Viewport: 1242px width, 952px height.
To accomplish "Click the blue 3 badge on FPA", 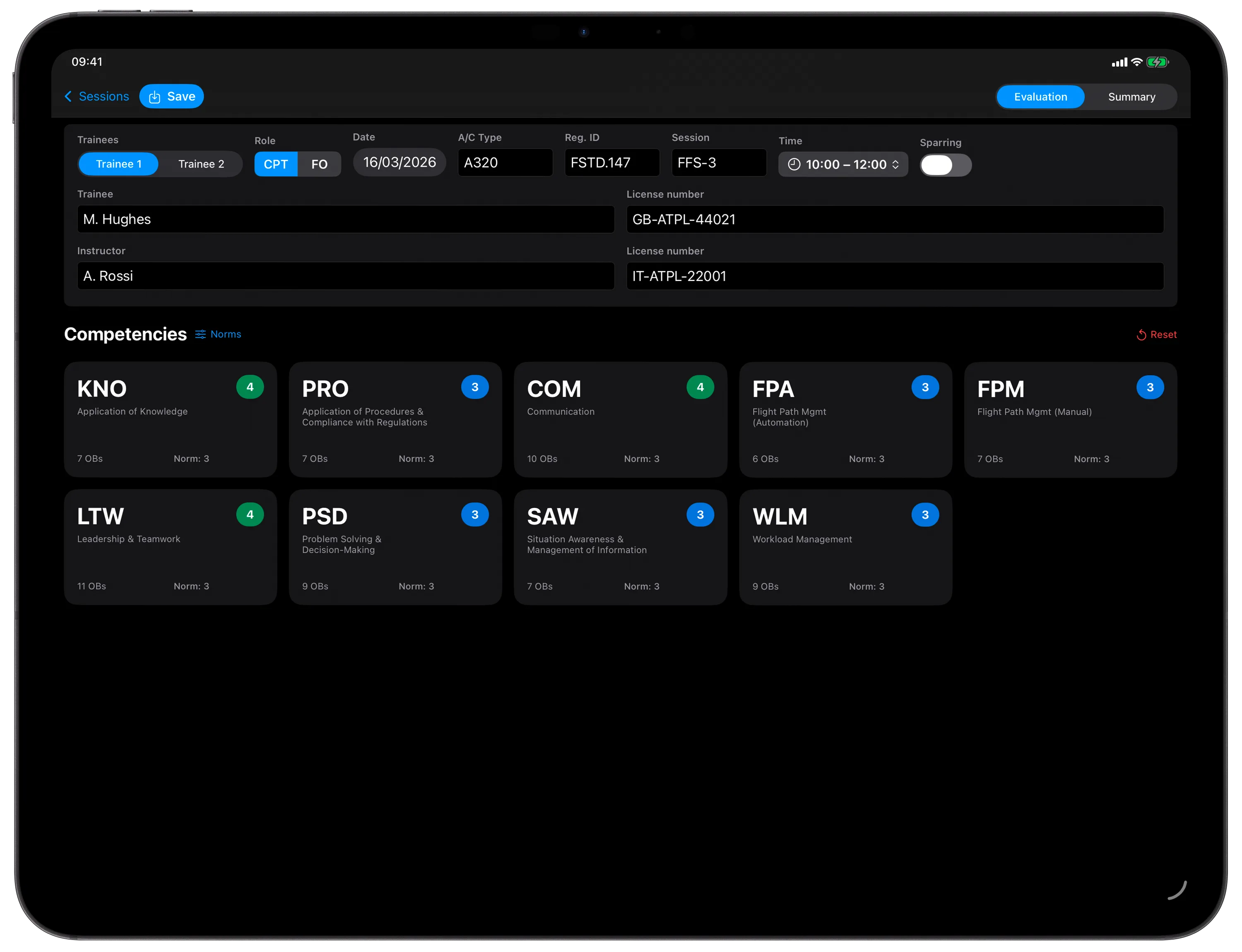I will [925, 387].
